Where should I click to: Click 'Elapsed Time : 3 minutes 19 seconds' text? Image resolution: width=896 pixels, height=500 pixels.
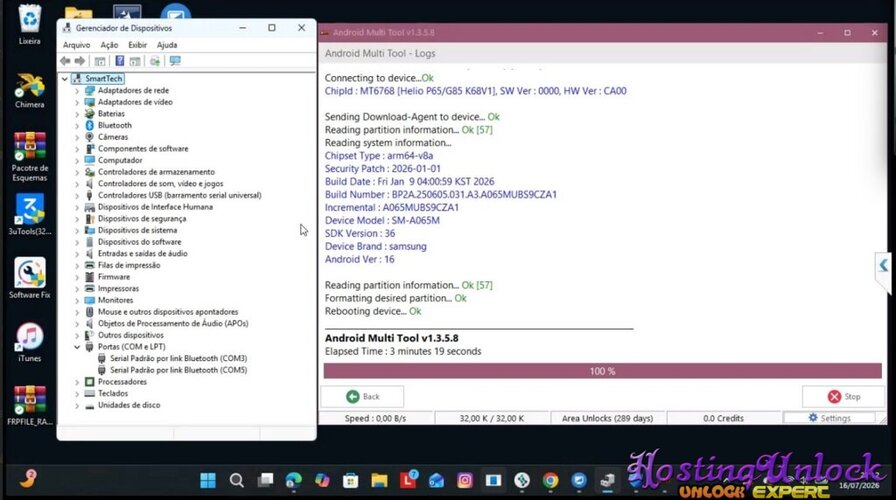[x=403, y=351]
